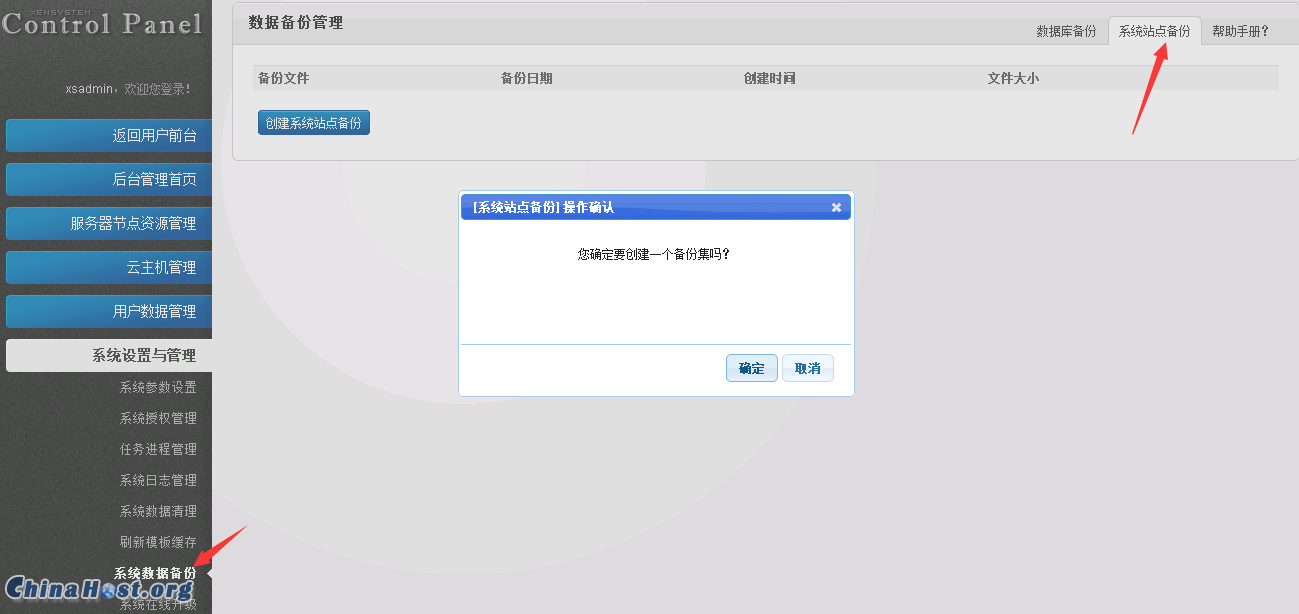
Task: Collapse the 系统设置与管理 section
Action: (x=109, y=356)
